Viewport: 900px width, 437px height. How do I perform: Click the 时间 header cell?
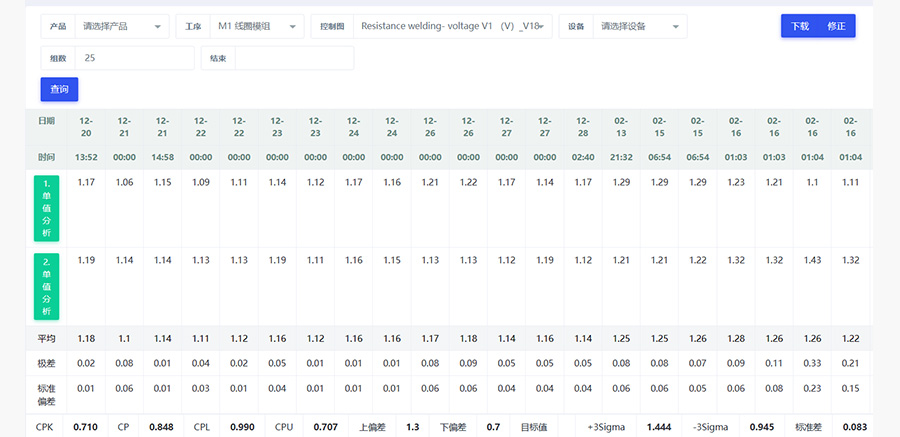[47, 157]
